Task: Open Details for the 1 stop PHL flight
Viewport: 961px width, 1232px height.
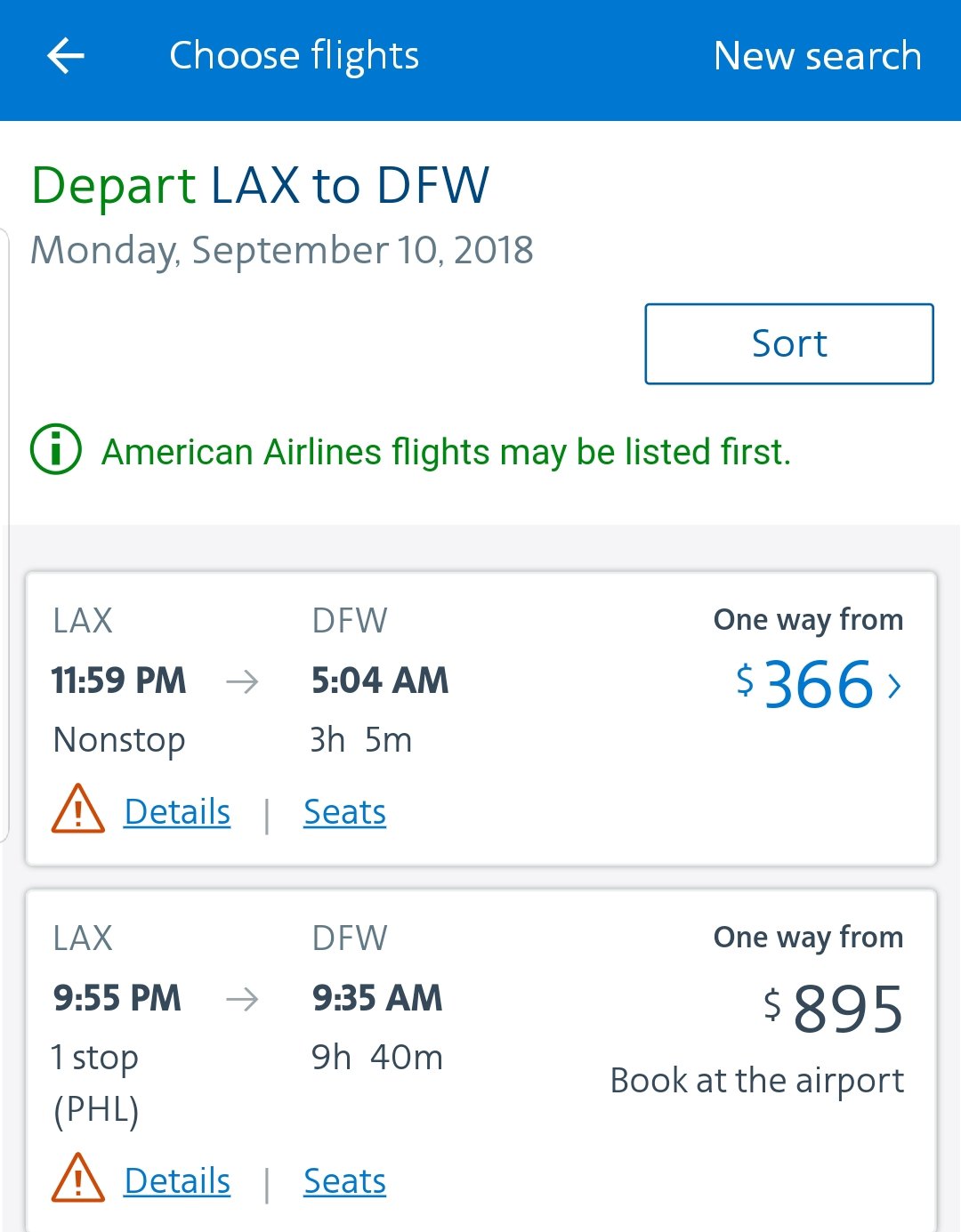Action: pos(177,1180)
